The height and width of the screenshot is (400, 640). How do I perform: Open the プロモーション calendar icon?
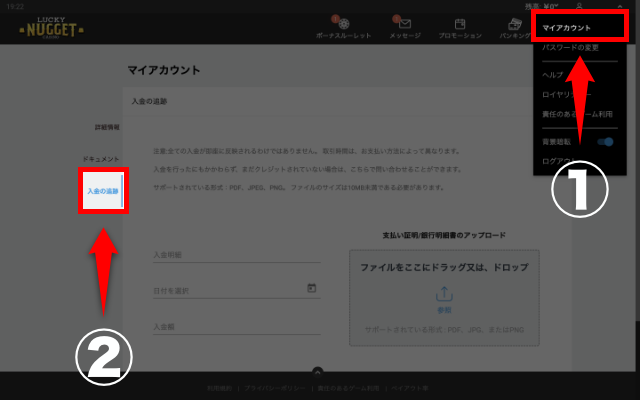coord(459,23)
